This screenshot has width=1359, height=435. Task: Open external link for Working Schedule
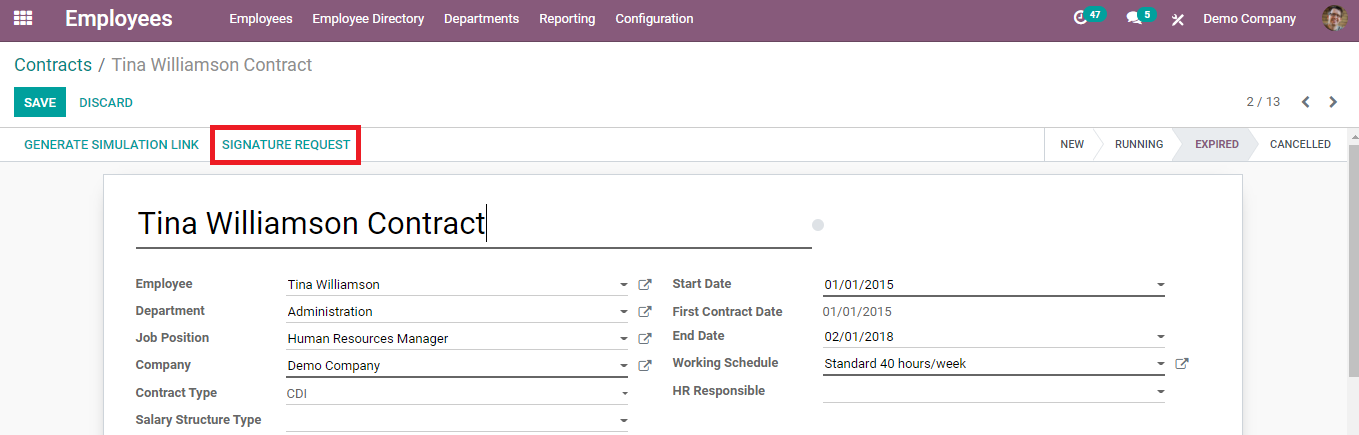click(1182, 364)
